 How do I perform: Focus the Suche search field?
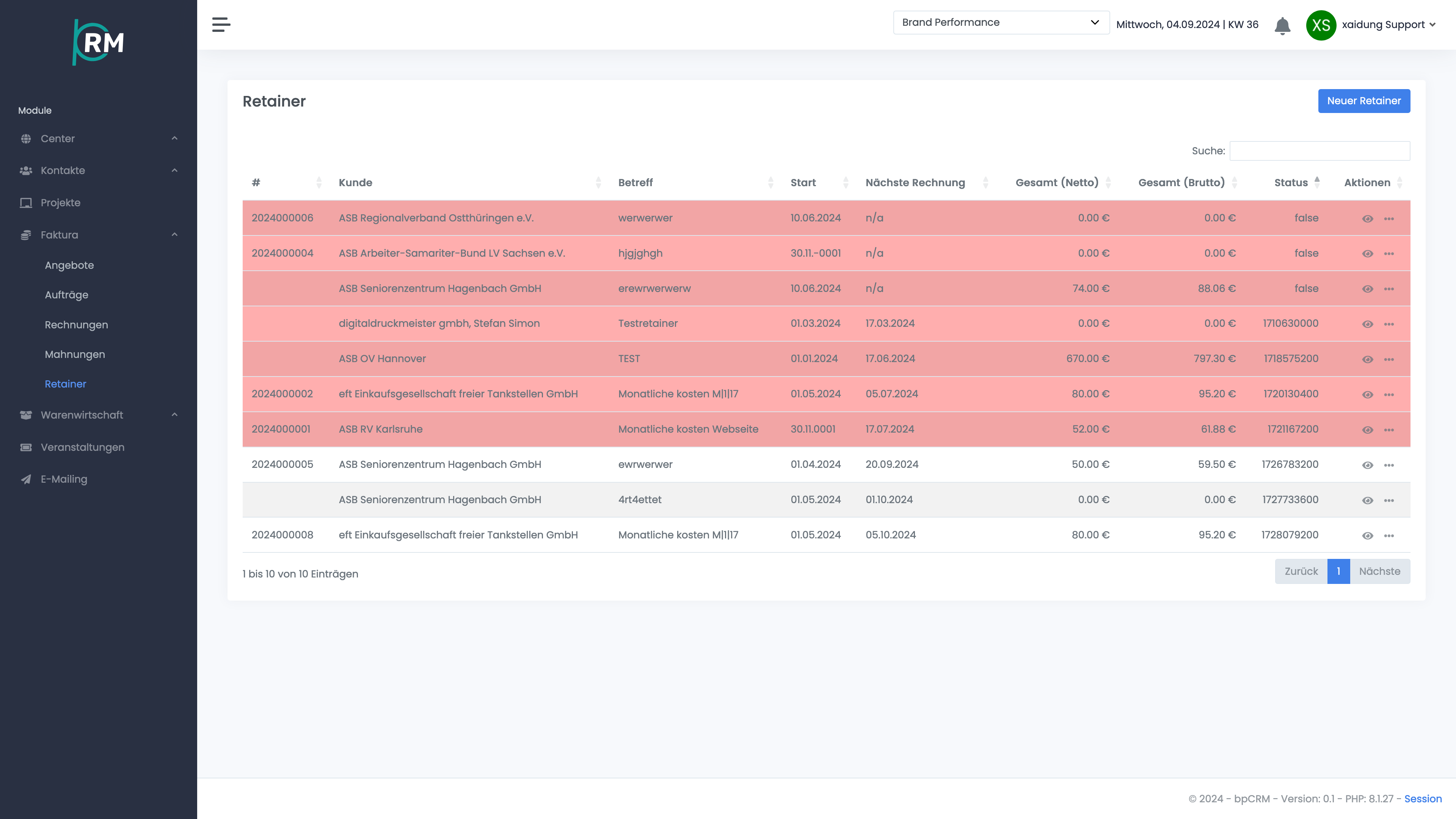click(x=1319, y=151)
